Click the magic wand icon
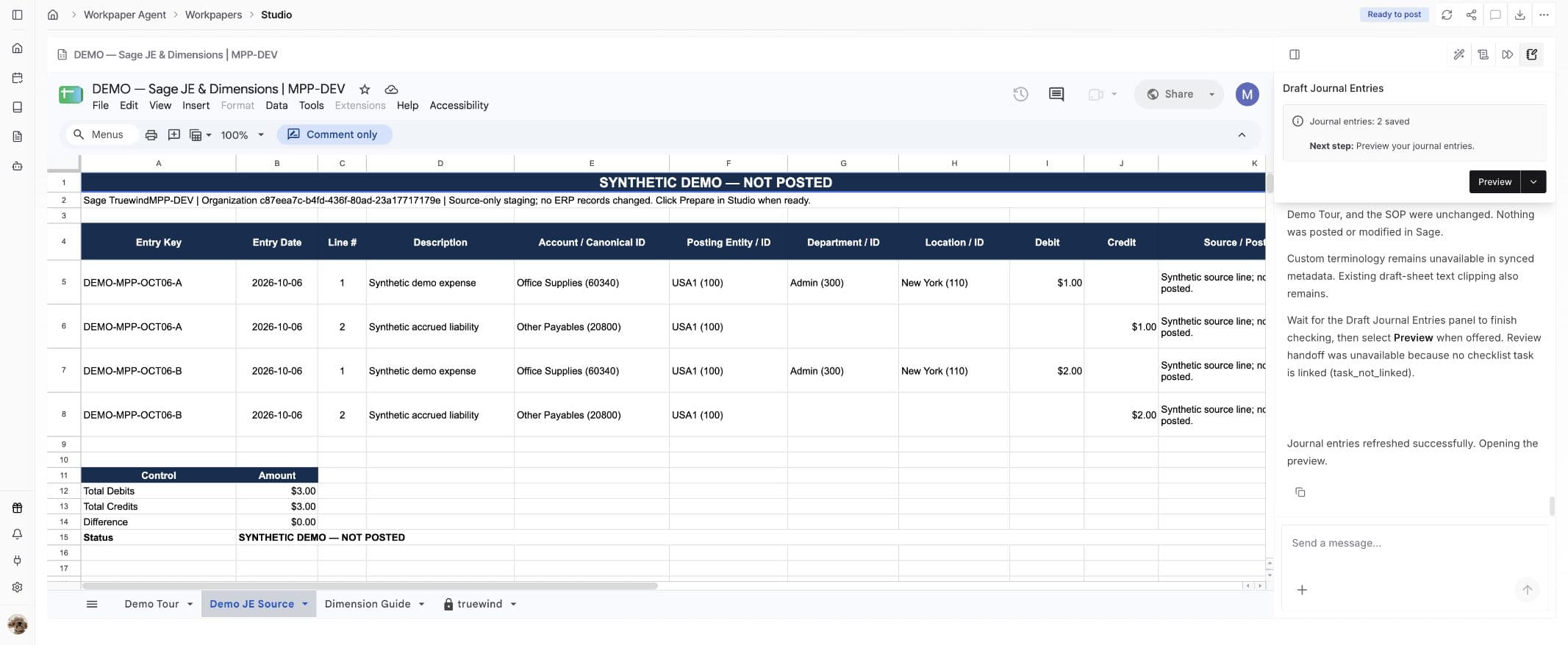The width and height of the screenshot is (1568, 645). coord(1459,54)
